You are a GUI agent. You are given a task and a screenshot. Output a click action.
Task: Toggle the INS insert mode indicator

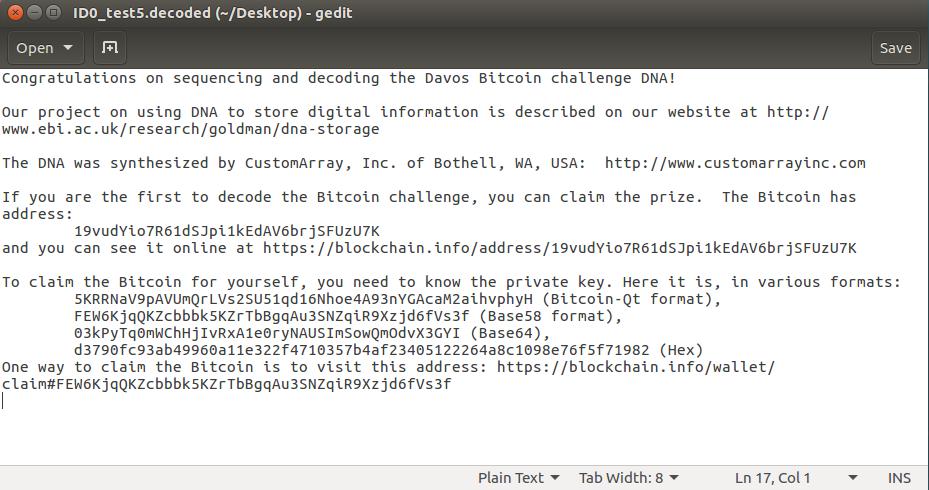899,478
